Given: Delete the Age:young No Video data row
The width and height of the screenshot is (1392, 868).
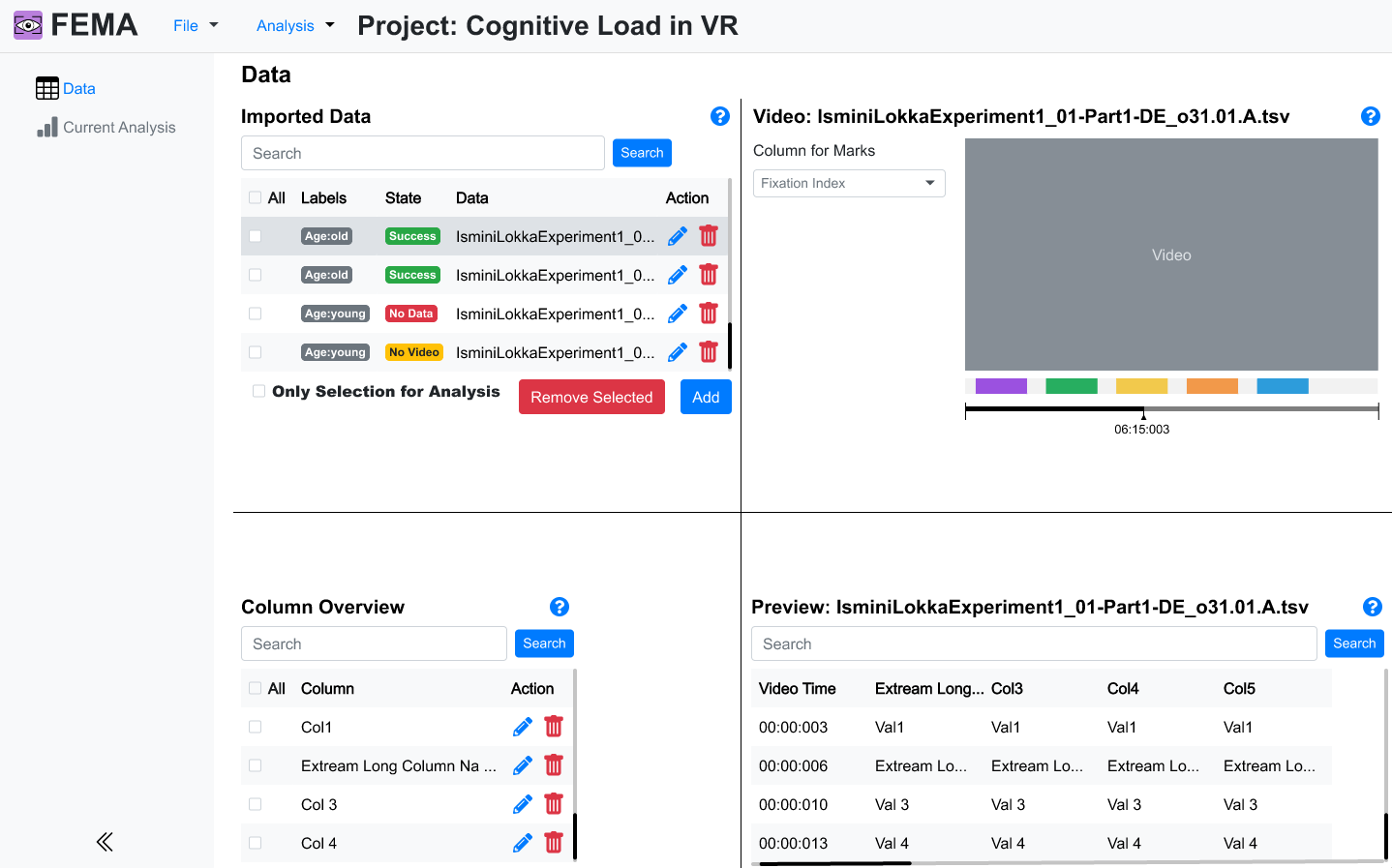Looking at the screenshot, I should click(x=709, y=352).
